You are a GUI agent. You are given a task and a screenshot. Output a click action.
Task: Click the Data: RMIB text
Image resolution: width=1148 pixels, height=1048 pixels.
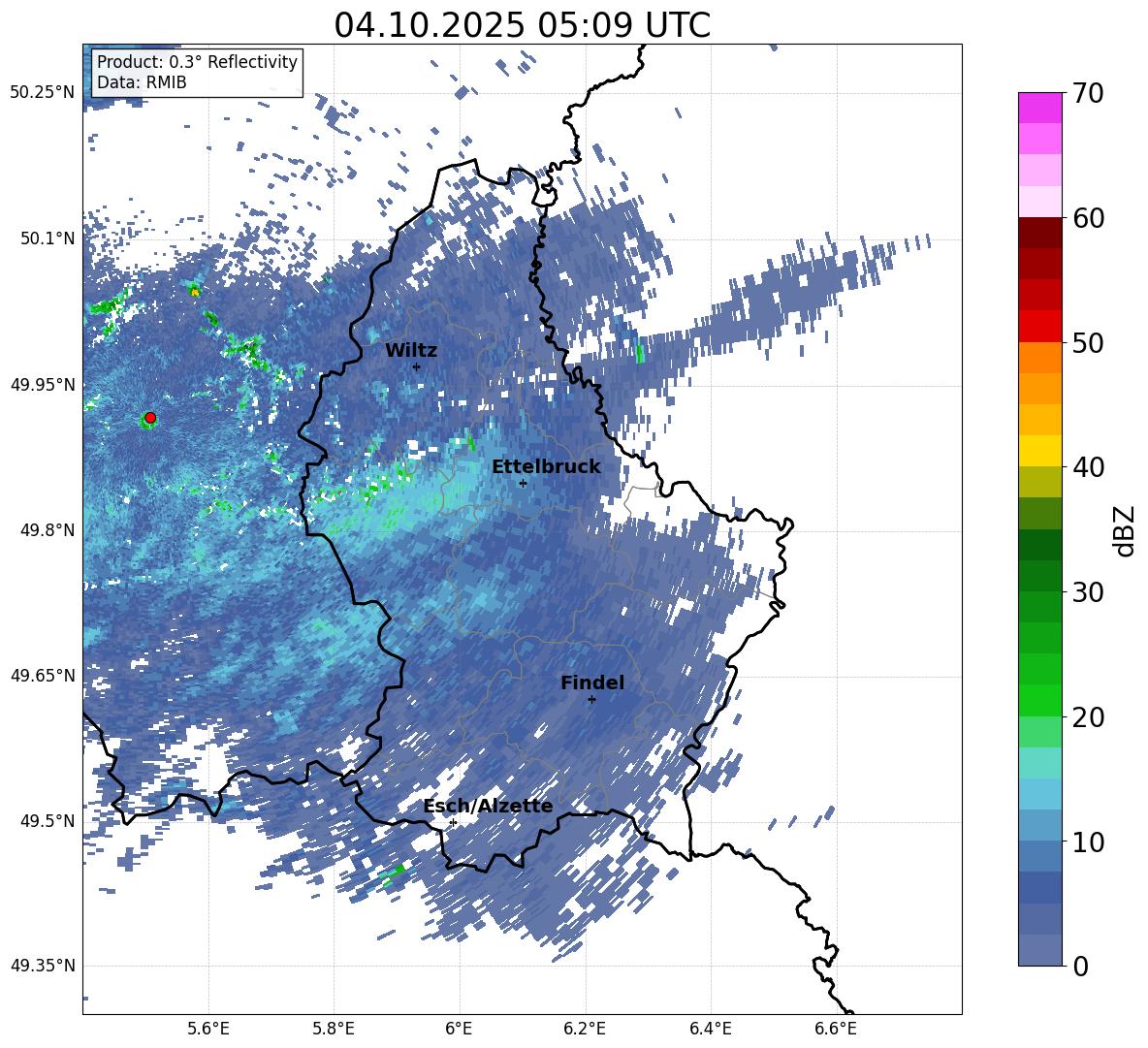pos(142,82)
